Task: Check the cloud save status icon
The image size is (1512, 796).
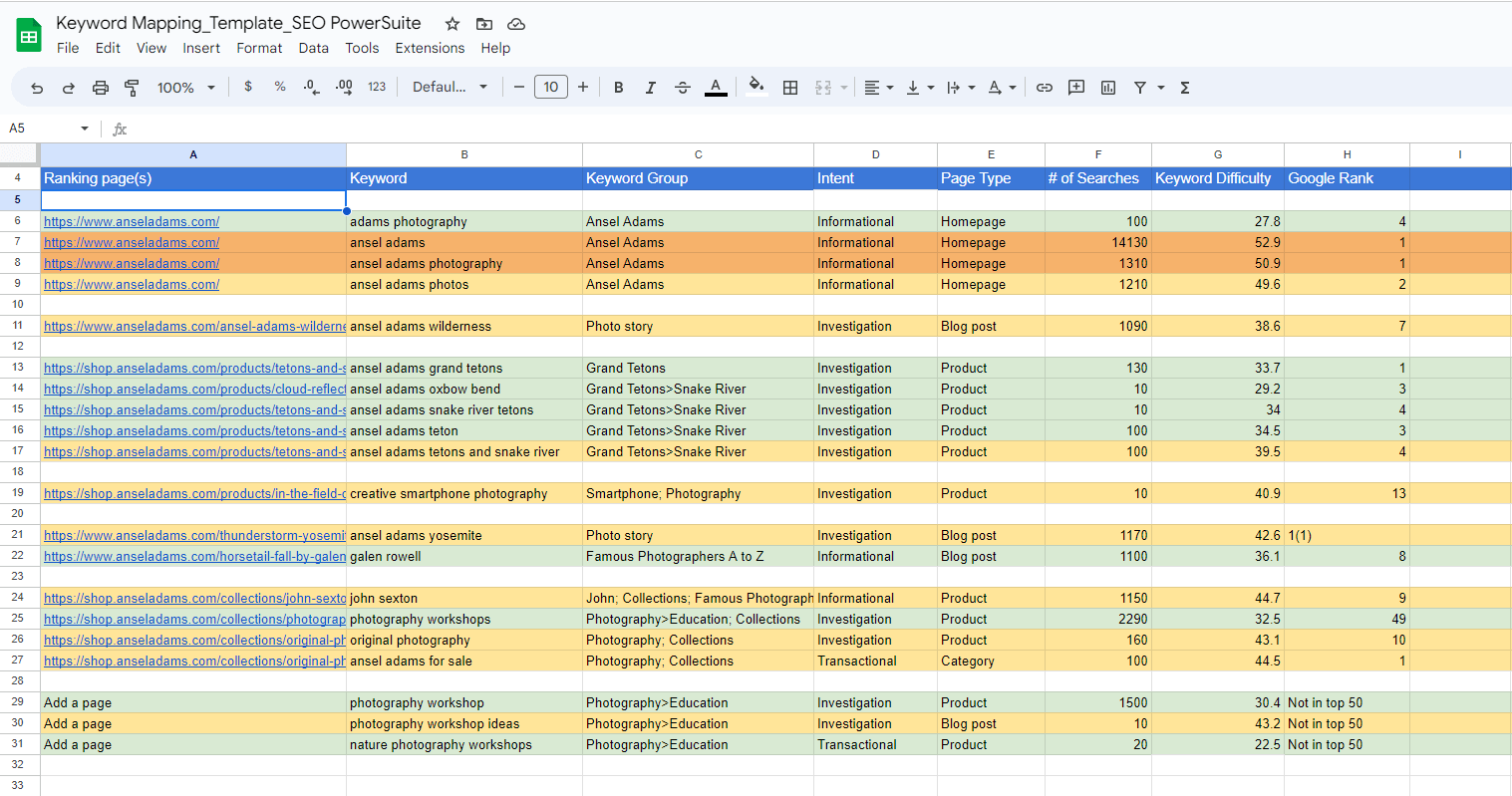Action: tap(516, 24)
